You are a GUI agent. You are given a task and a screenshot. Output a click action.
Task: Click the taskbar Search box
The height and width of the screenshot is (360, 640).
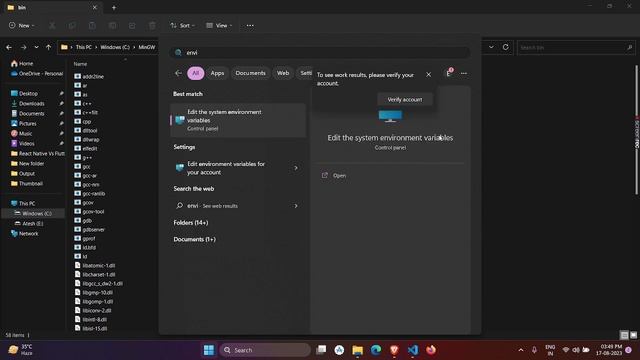tap(265, 350)
